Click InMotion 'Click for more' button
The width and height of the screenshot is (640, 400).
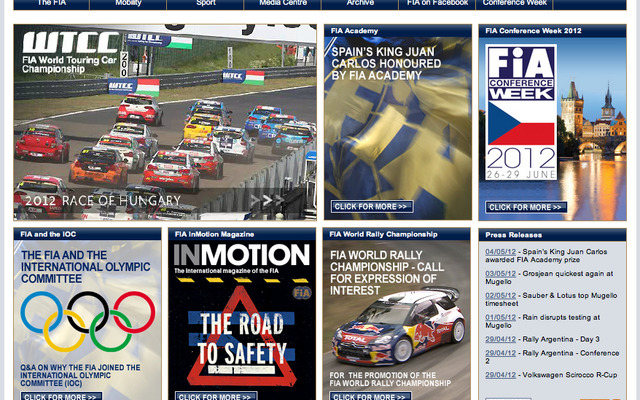pos(216,396)
